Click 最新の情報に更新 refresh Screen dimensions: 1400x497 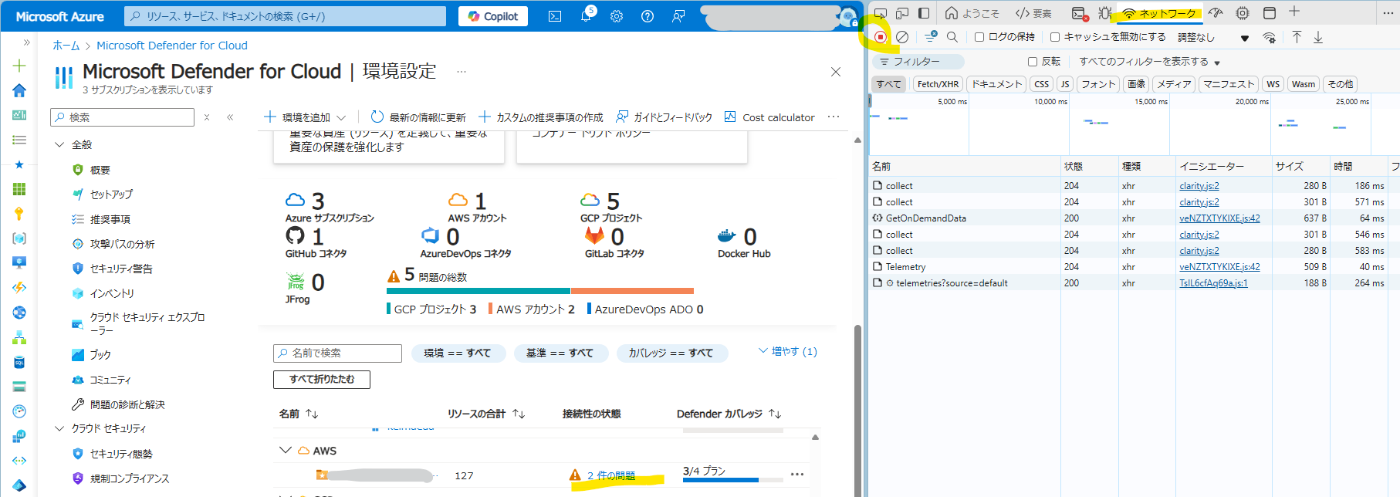pyautogui.click(x=418, y=117)
